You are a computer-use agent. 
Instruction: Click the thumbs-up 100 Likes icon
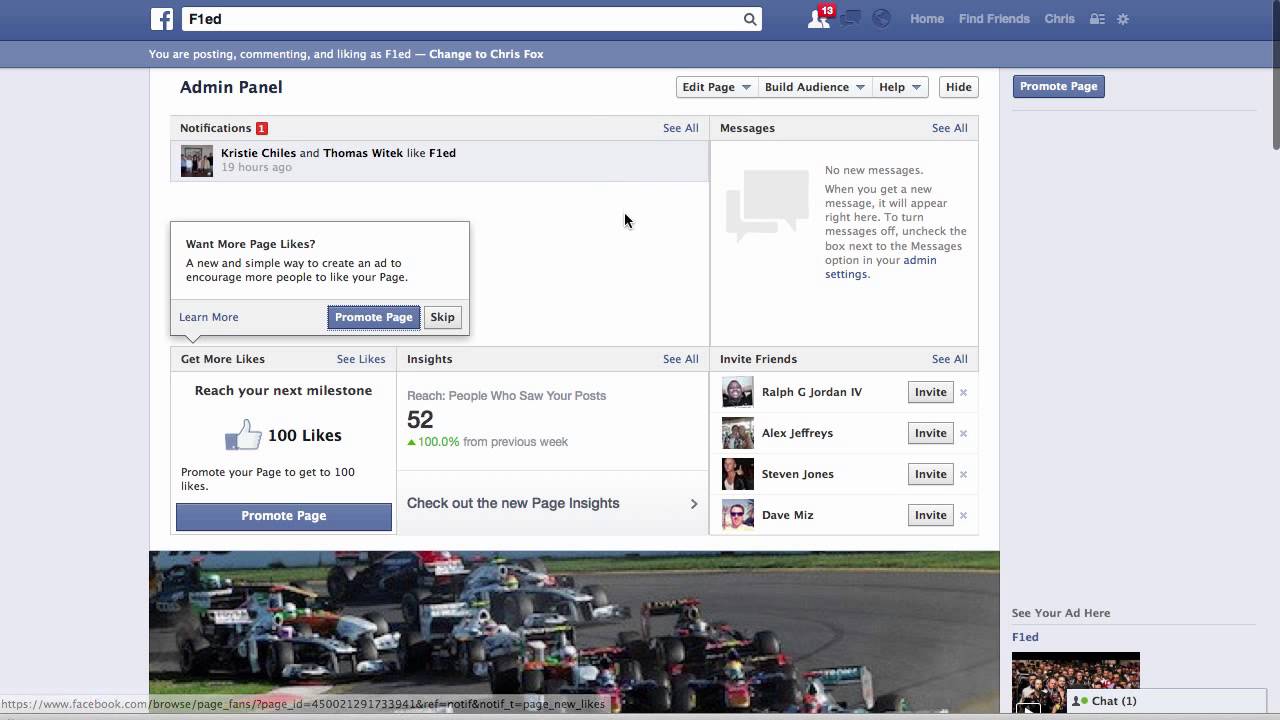[x=243, y=435]
